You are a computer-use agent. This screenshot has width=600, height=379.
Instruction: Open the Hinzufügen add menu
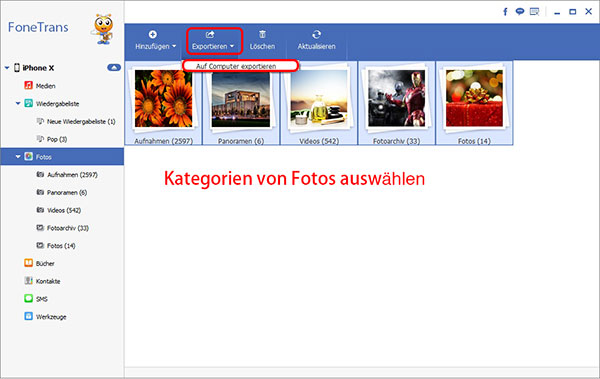click(155, 41)
